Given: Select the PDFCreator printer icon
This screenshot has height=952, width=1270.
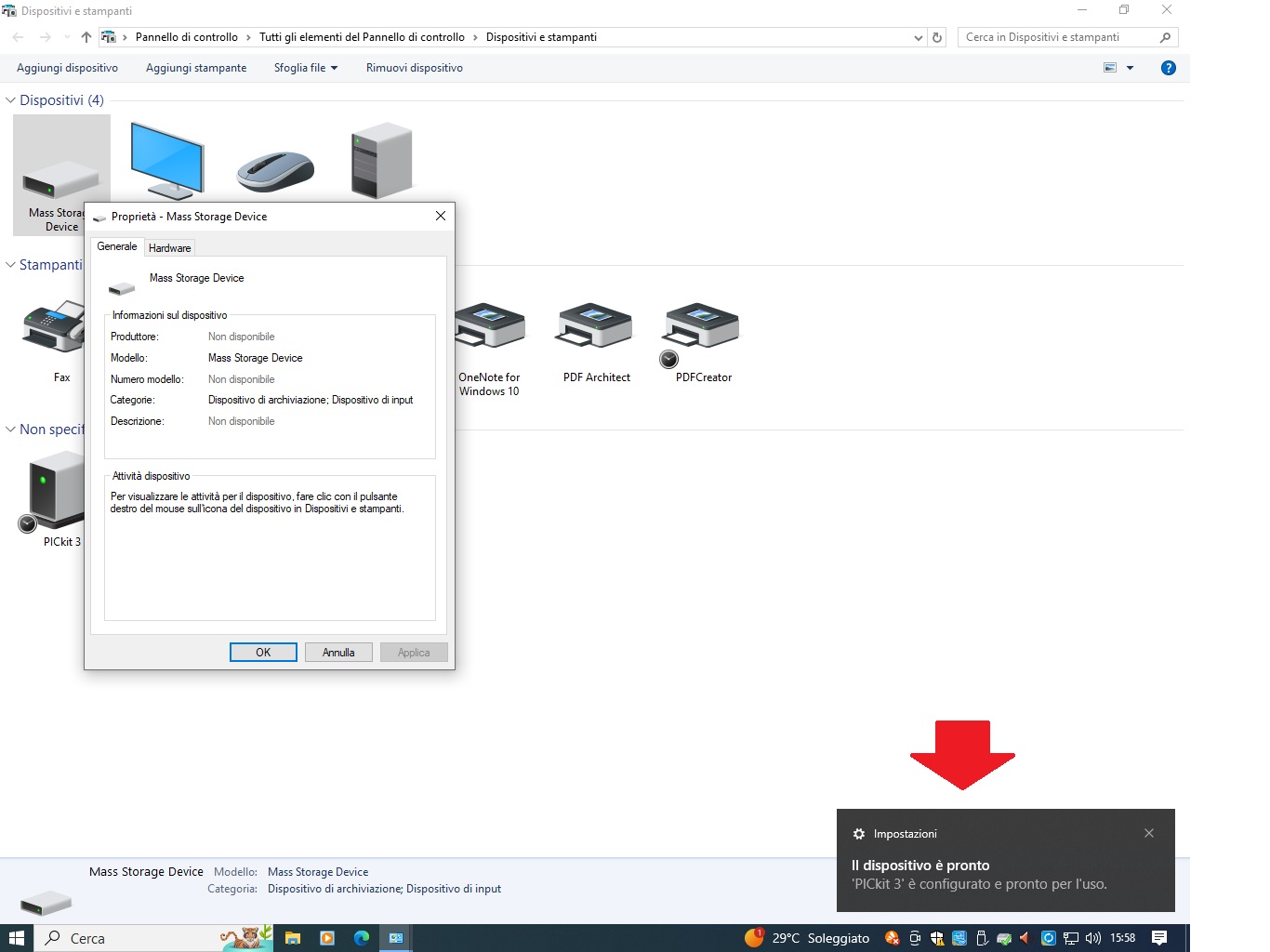Looking at the screenshot, I should (x=702, y=328).
